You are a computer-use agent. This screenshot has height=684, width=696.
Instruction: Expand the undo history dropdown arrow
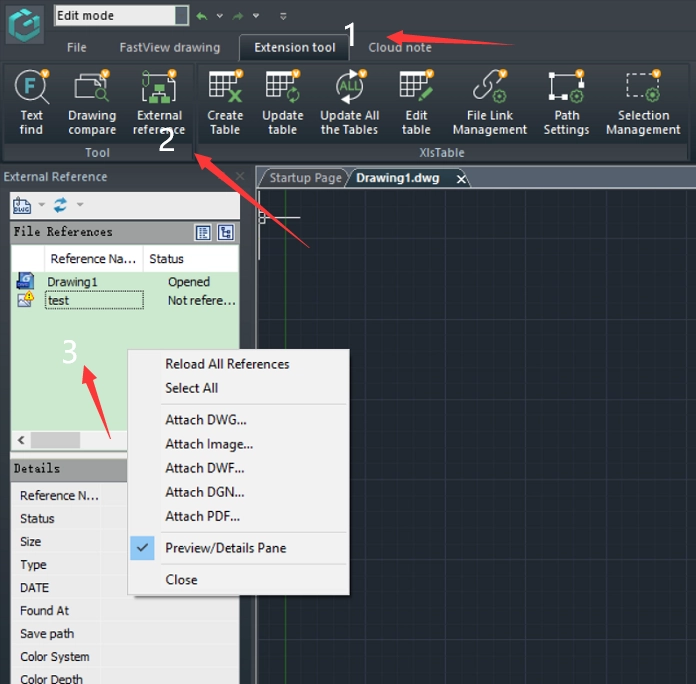[220, 16]
